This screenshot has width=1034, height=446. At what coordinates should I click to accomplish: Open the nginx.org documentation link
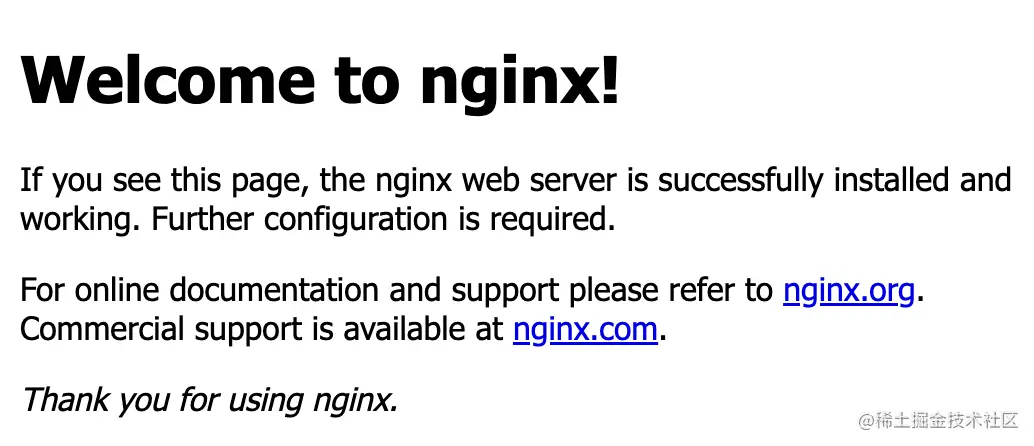pos(849,290)
